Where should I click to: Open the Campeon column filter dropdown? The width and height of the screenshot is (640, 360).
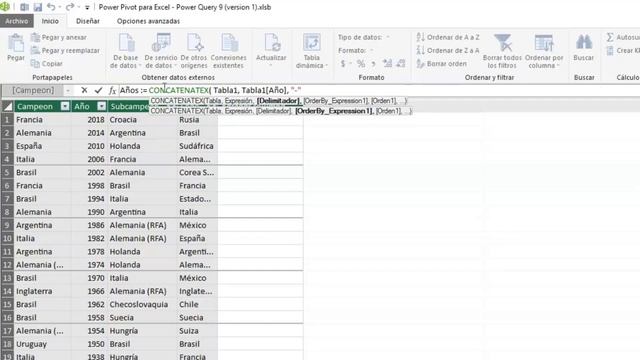click(65, 107)
